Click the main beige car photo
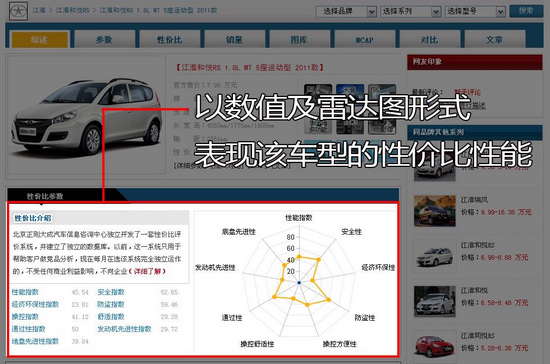The width and height of the screenshot is (550, 364). point(86,115)
